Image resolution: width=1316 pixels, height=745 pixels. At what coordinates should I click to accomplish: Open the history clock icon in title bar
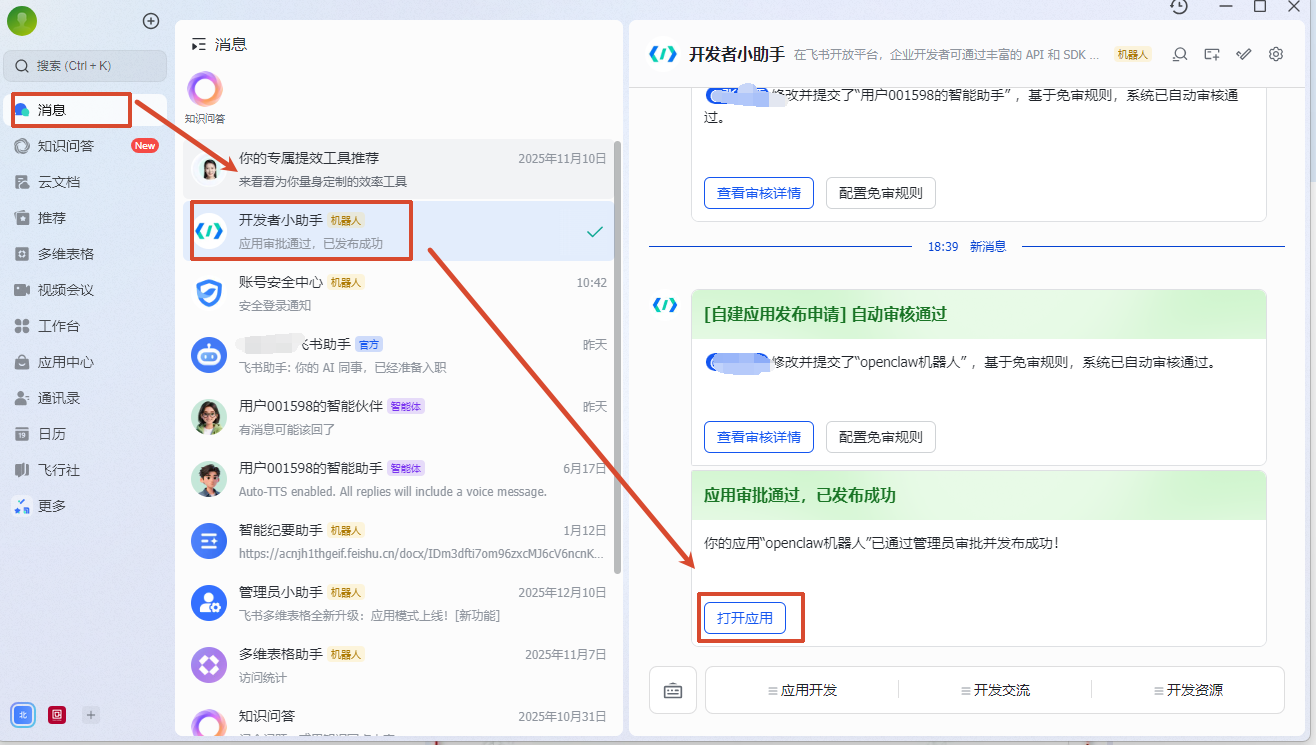click(1179, 7)
